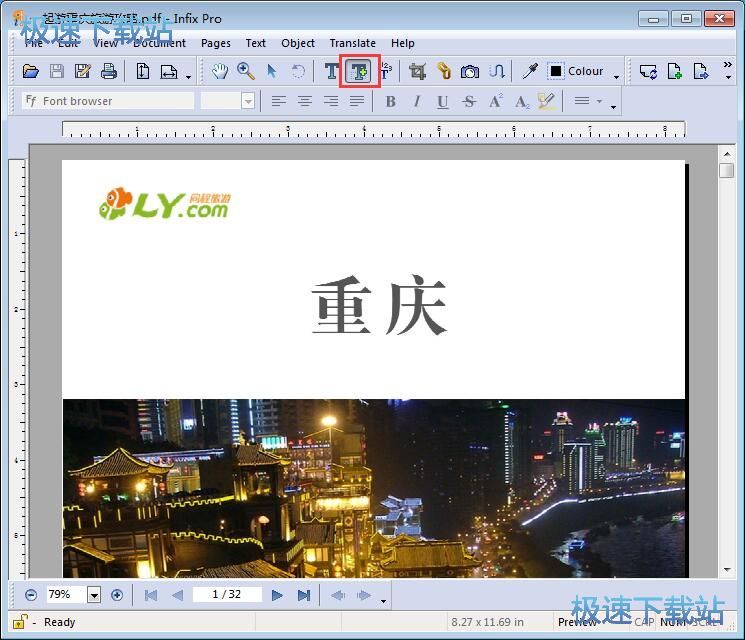This screenshot has height=640, width=745.
Task: Pick the Eyedropper tool
Action: point(530,72)
